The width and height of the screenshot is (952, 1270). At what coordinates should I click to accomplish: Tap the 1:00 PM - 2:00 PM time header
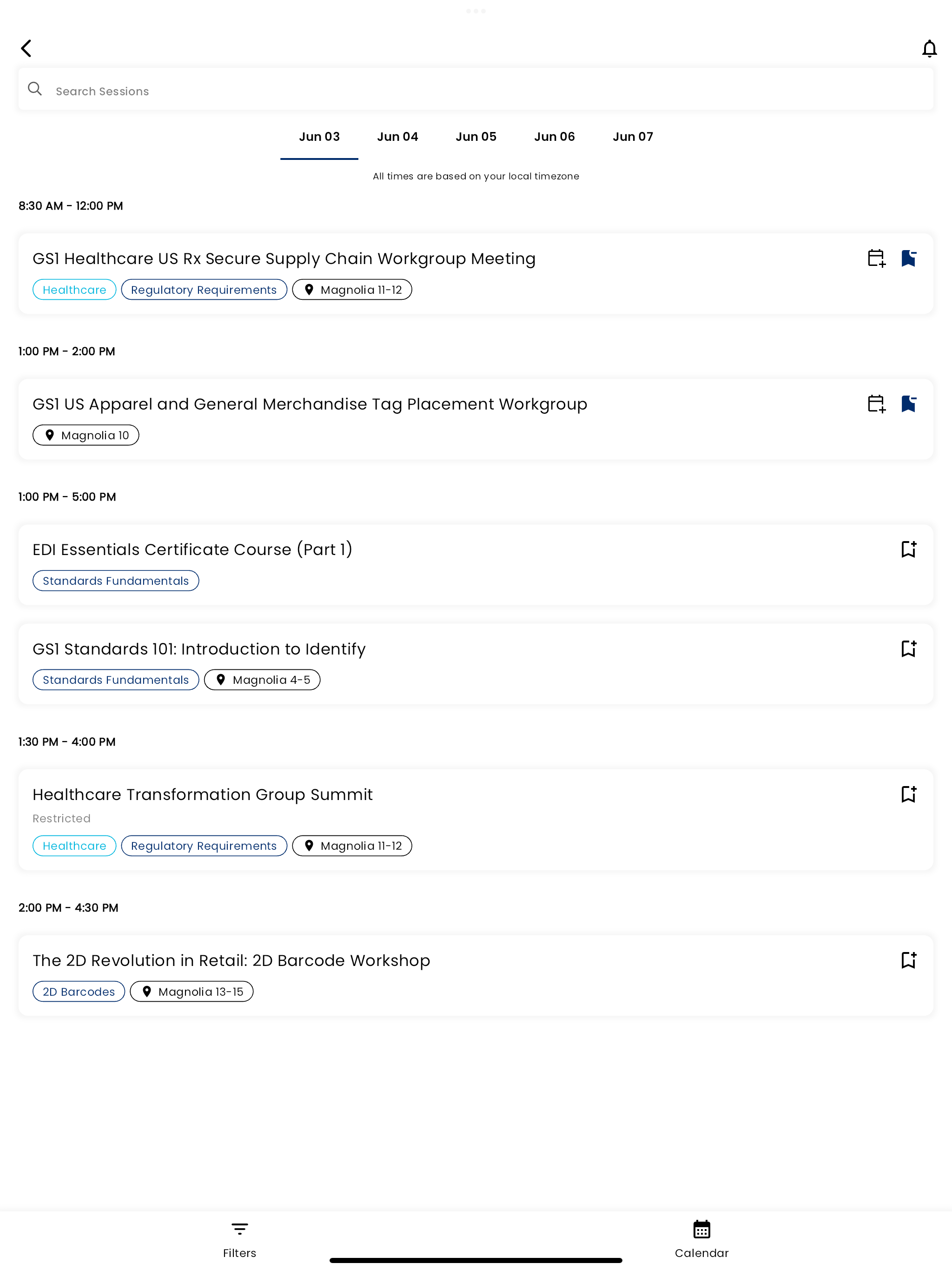(66, 351)
